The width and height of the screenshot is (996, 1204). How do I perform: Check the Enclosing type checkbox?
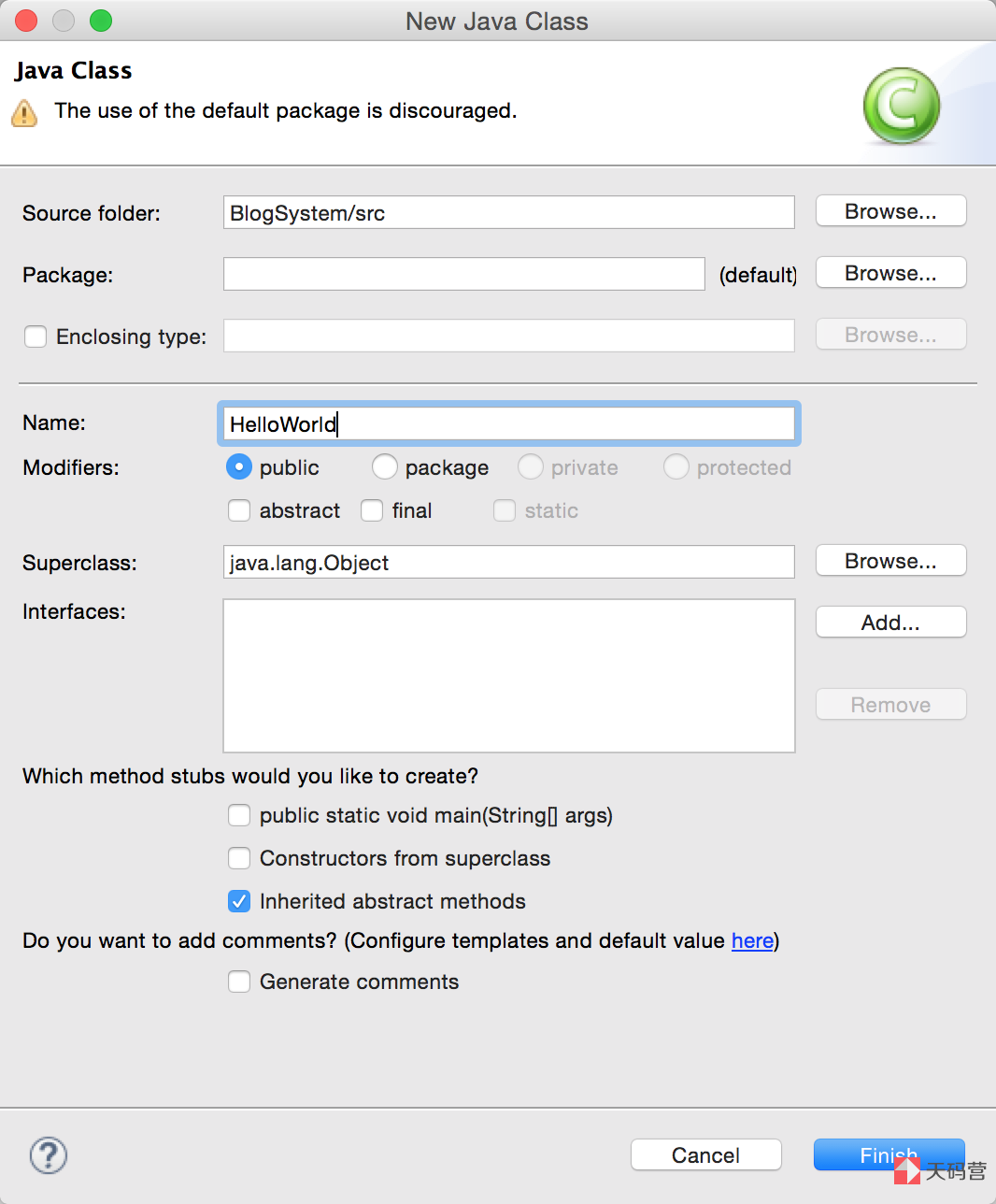point(36,337)
